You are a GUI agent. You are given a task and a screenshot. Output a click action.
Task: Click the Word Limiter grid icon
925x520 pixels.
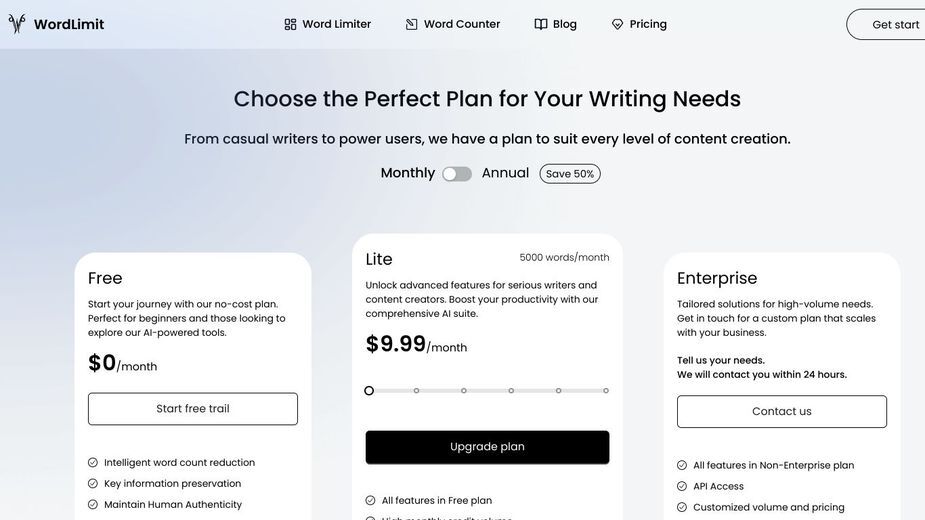[290, 24]
